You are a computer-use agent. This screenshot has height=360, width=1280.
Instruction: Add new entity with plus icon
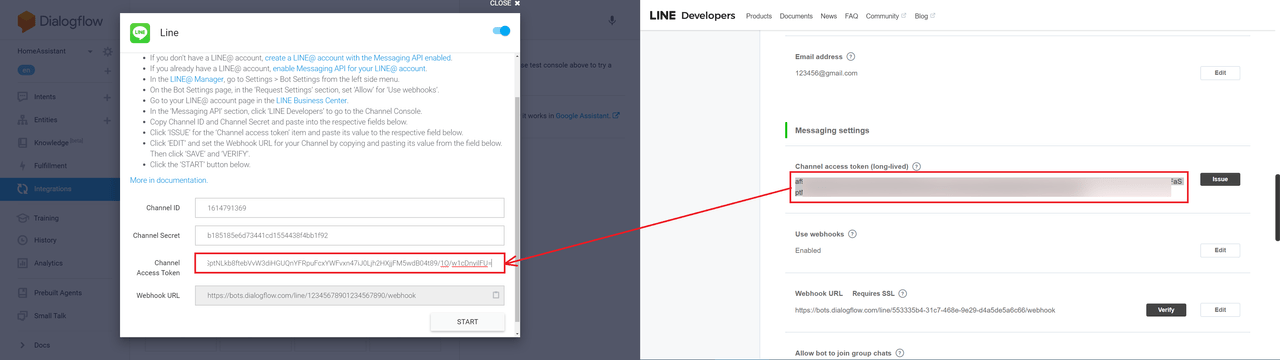[x=108, y=120]
